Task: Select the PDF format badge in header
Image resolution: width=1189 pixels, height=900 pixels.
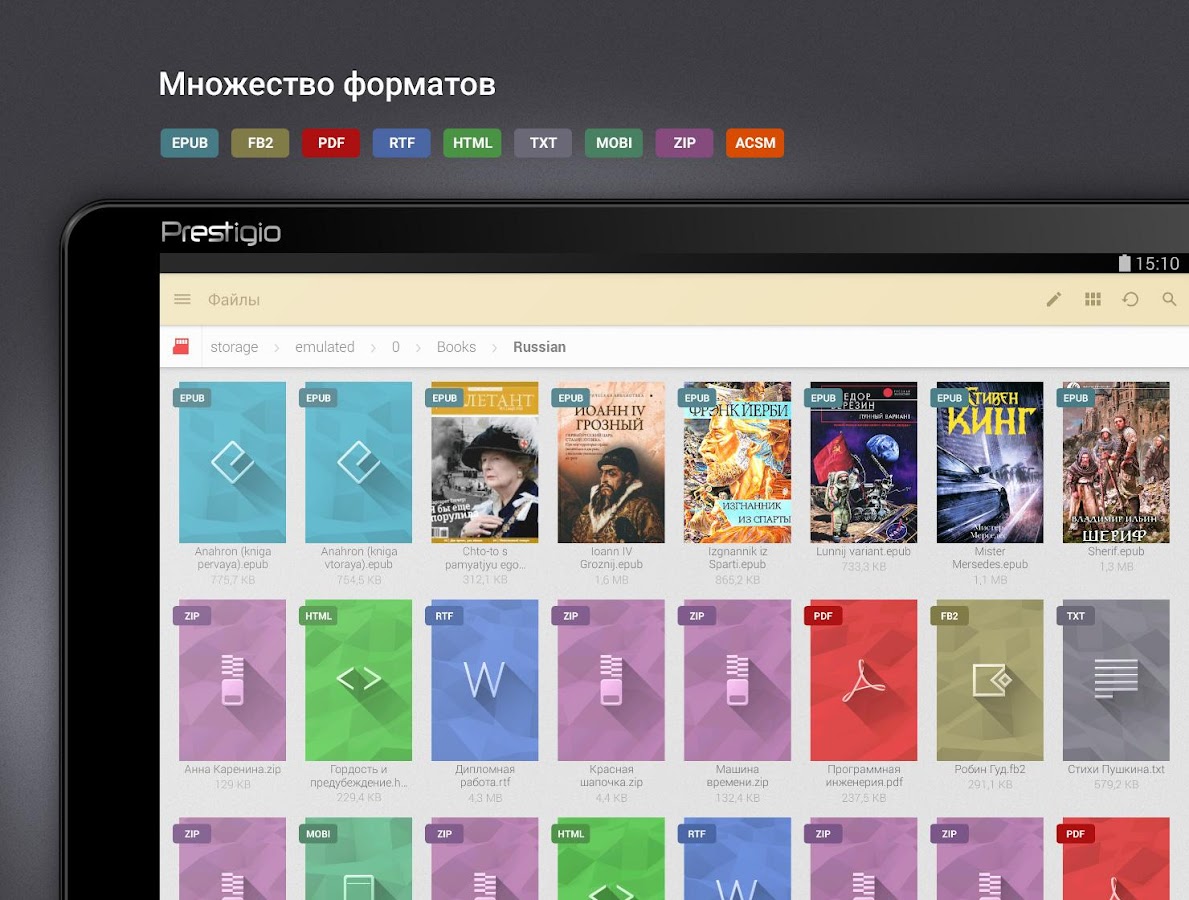Action: 331,143
